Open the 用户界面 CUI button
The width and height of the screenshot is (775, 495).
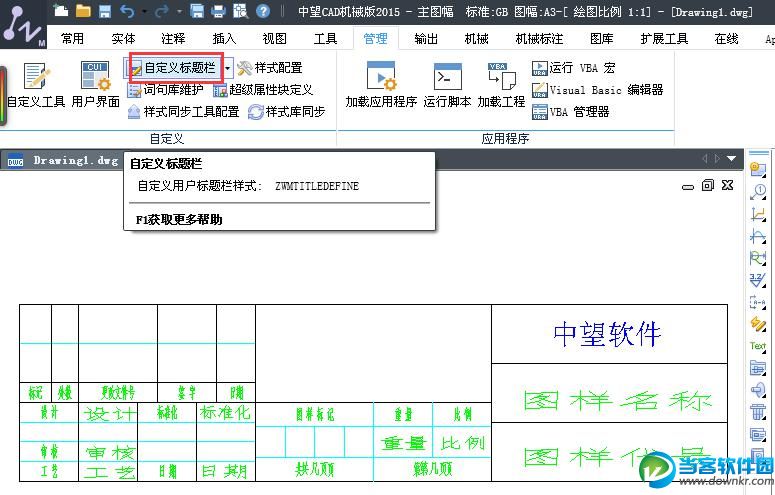click(x=95, y=85)
